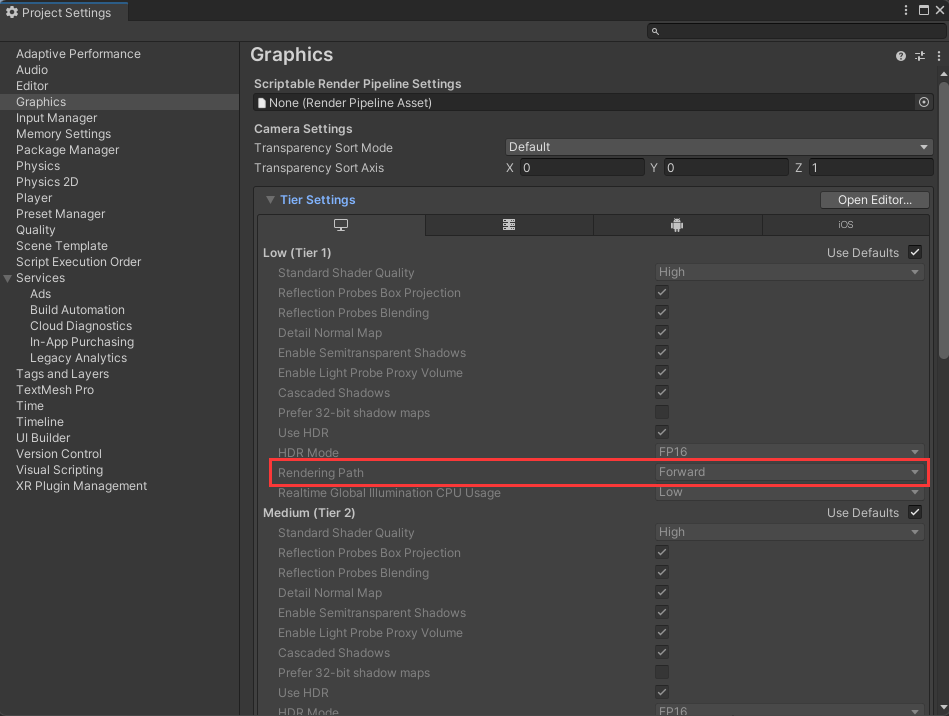Switch to the iOS platform tab
Image resolution: width=949 pixels, height=716 pixels.
(845, 225)
